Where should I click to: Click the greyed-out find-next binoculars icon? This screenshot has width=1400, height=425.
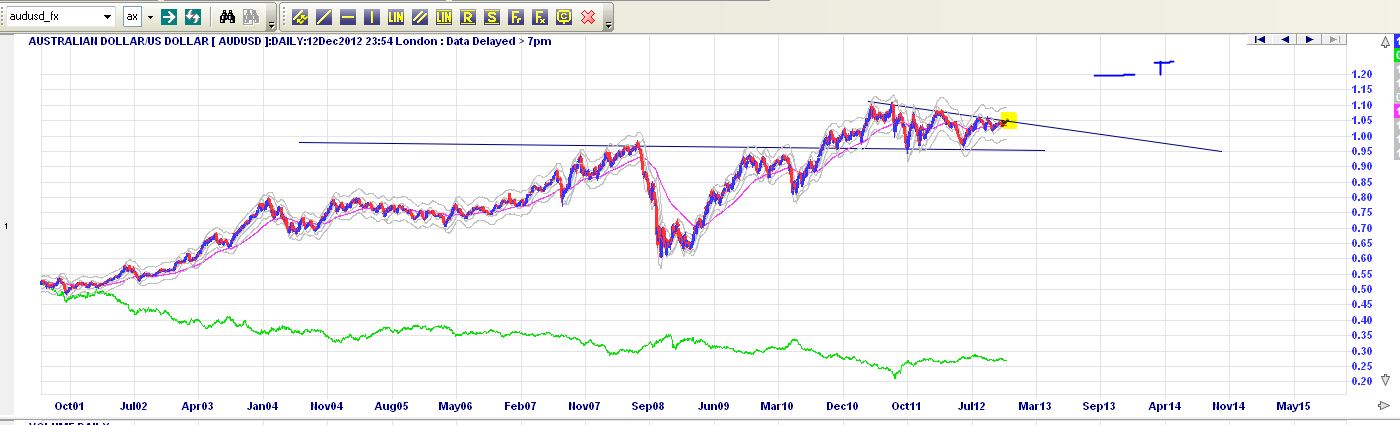coord(251,17)
